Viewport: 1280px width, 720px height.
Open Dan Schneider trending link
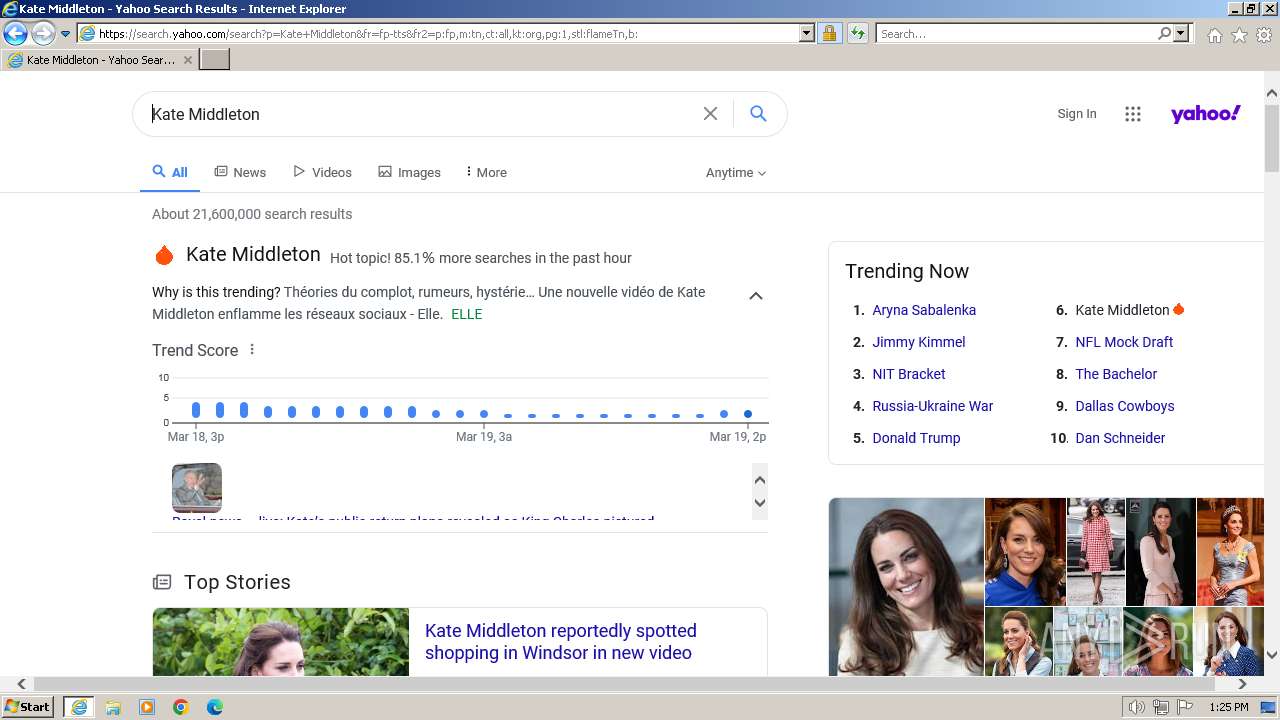(1120, 438)
